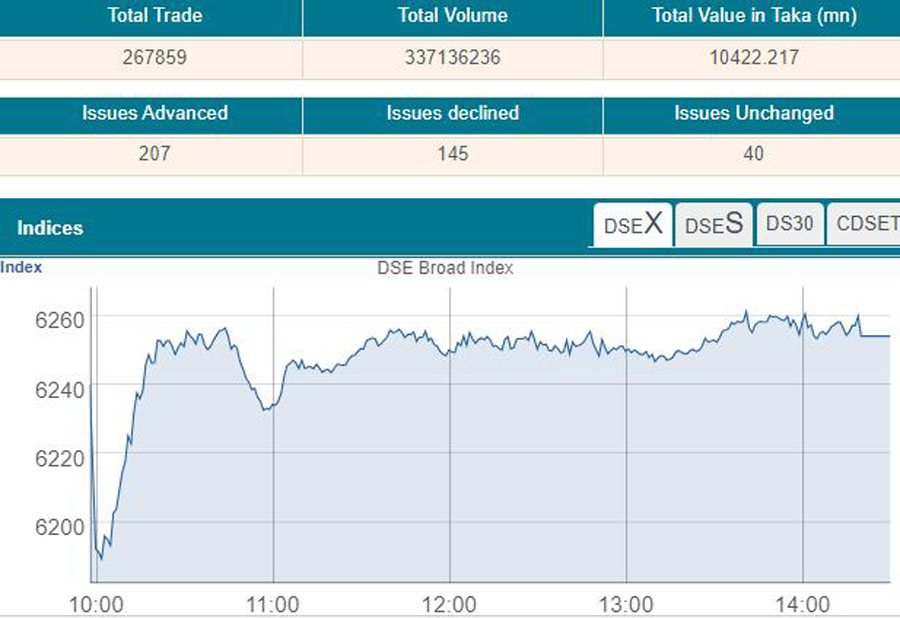This screenshot has width=900, height=618.
Task: Open the DSES index tab
Action: 714,225
